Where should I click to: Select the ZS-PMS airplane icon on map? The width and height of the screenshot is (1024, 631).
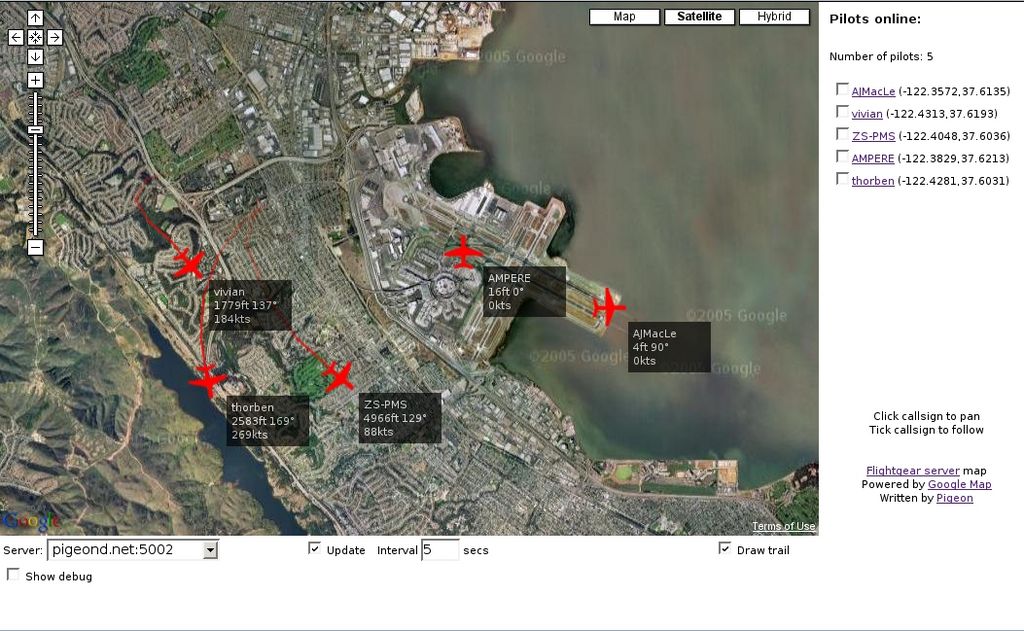pyautogui.click(x=339, y=376)
